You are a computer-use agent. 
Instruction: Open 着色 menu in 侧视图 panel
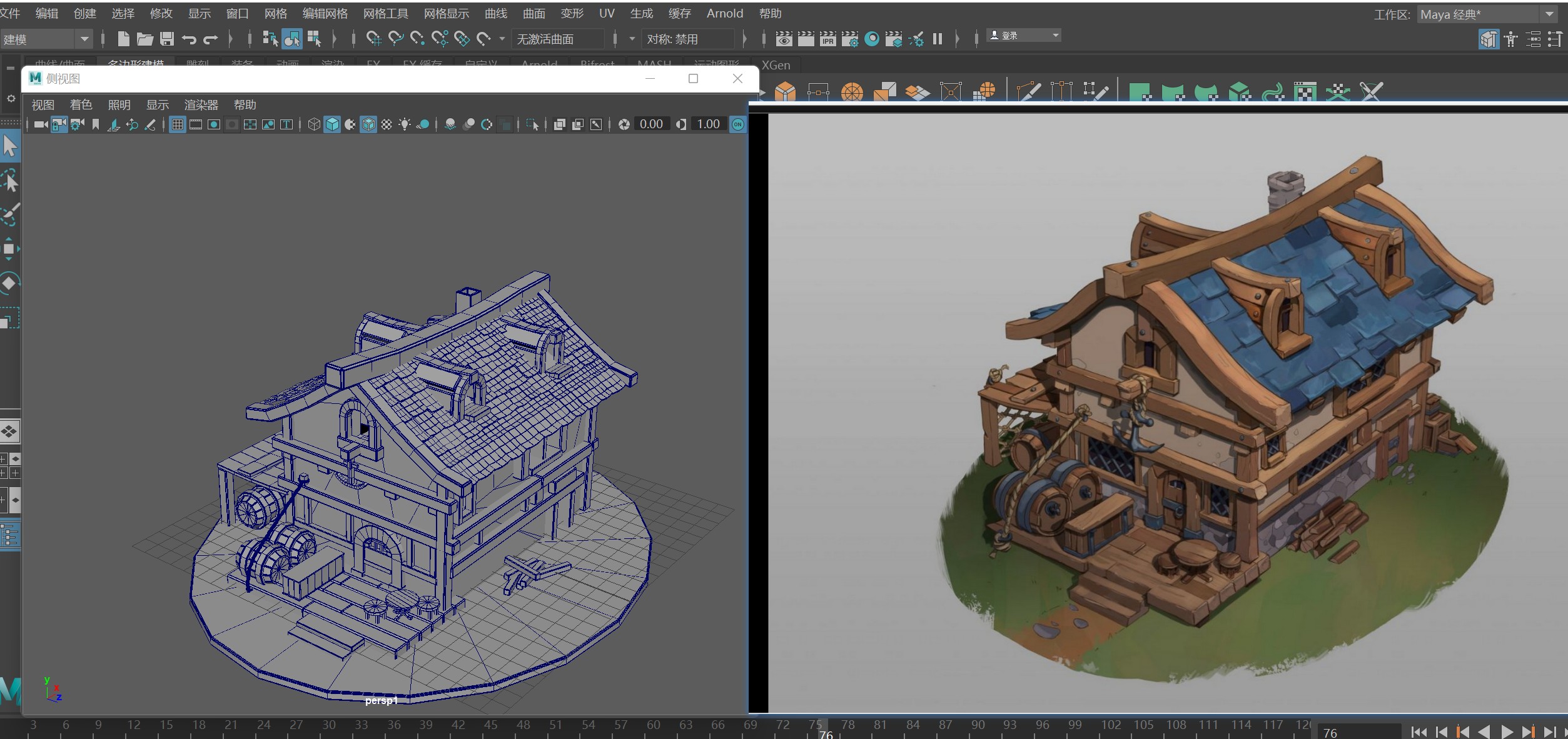tap(81, 105)
